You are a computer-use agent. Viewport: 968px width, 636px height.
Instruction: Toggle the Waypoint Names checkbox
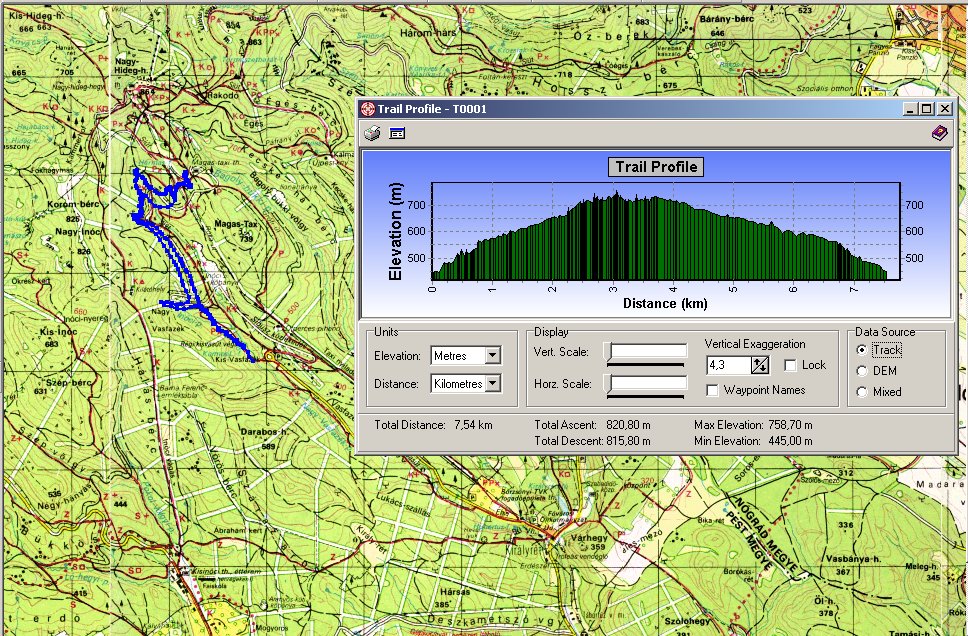click(x=712, y=390)
